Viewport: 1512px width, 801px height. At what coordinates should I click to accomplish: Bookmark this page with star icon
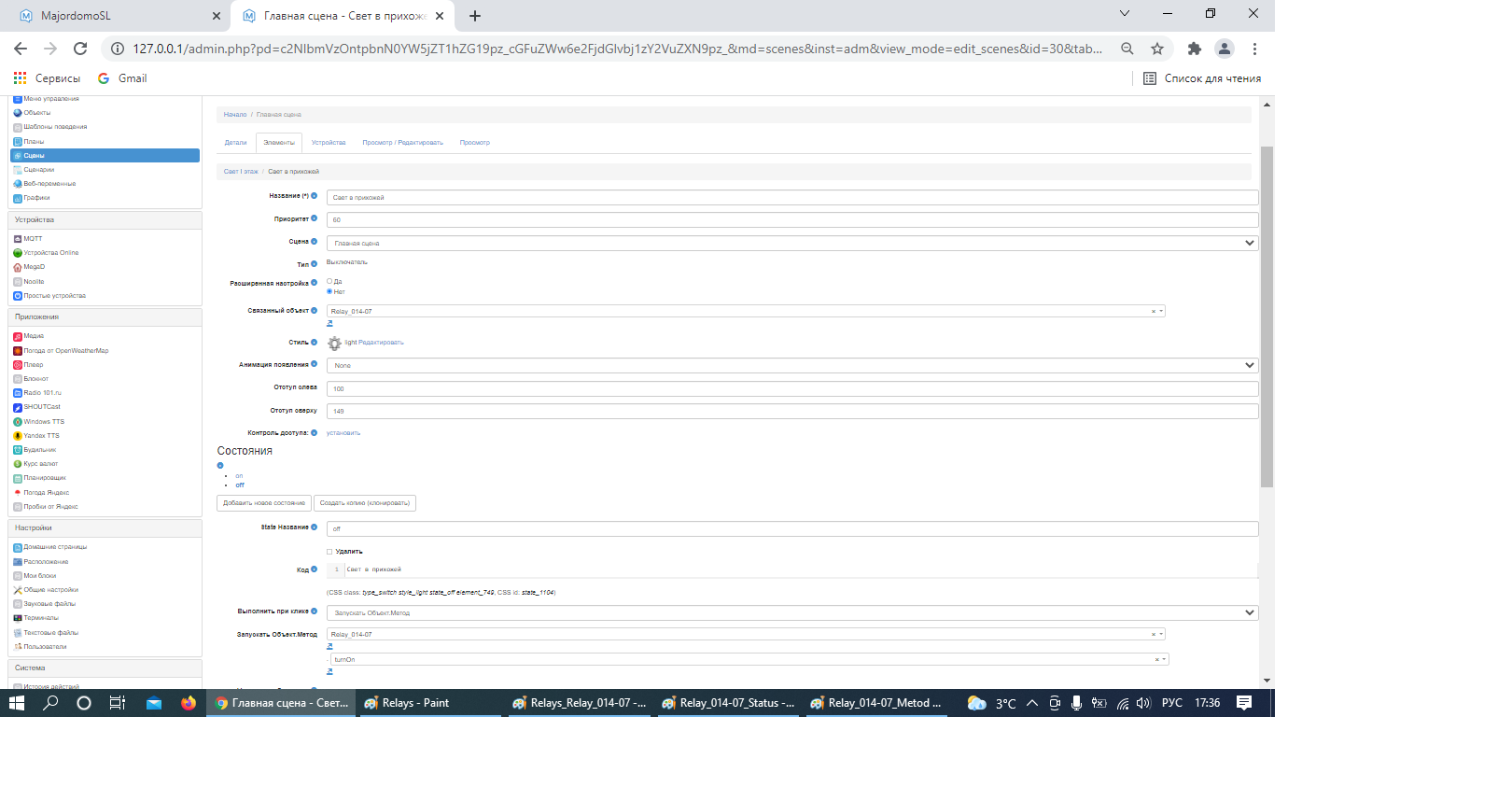click(1157, 49)
